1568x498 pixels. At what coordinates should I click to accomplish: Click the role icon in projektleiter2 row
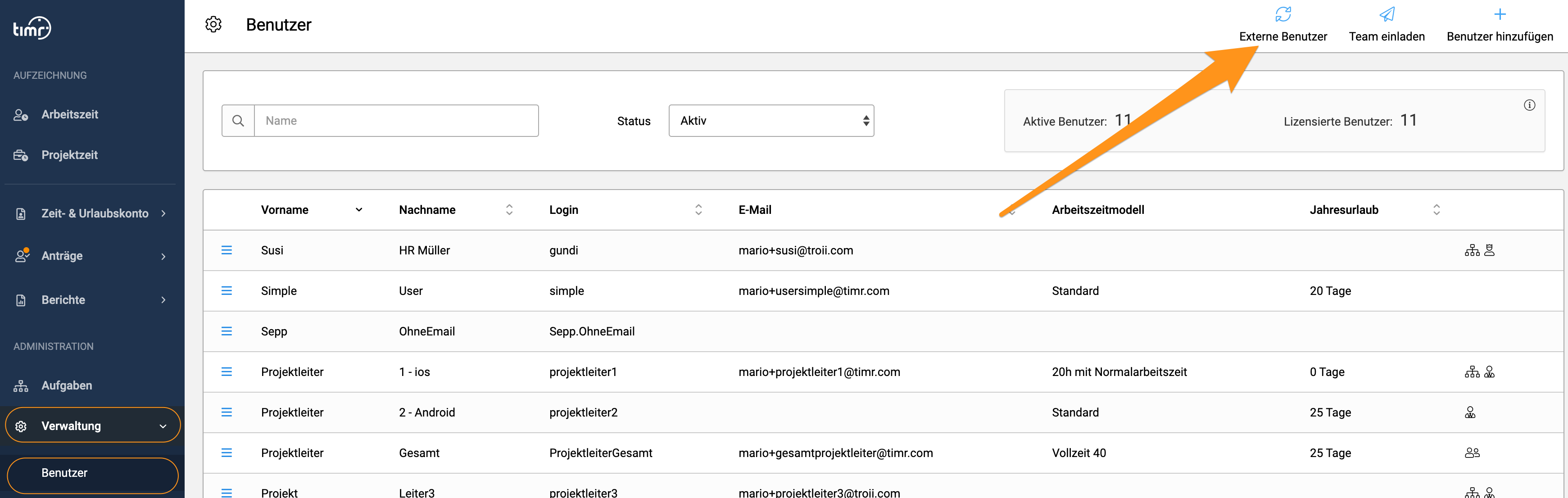tap(1470, 413)
